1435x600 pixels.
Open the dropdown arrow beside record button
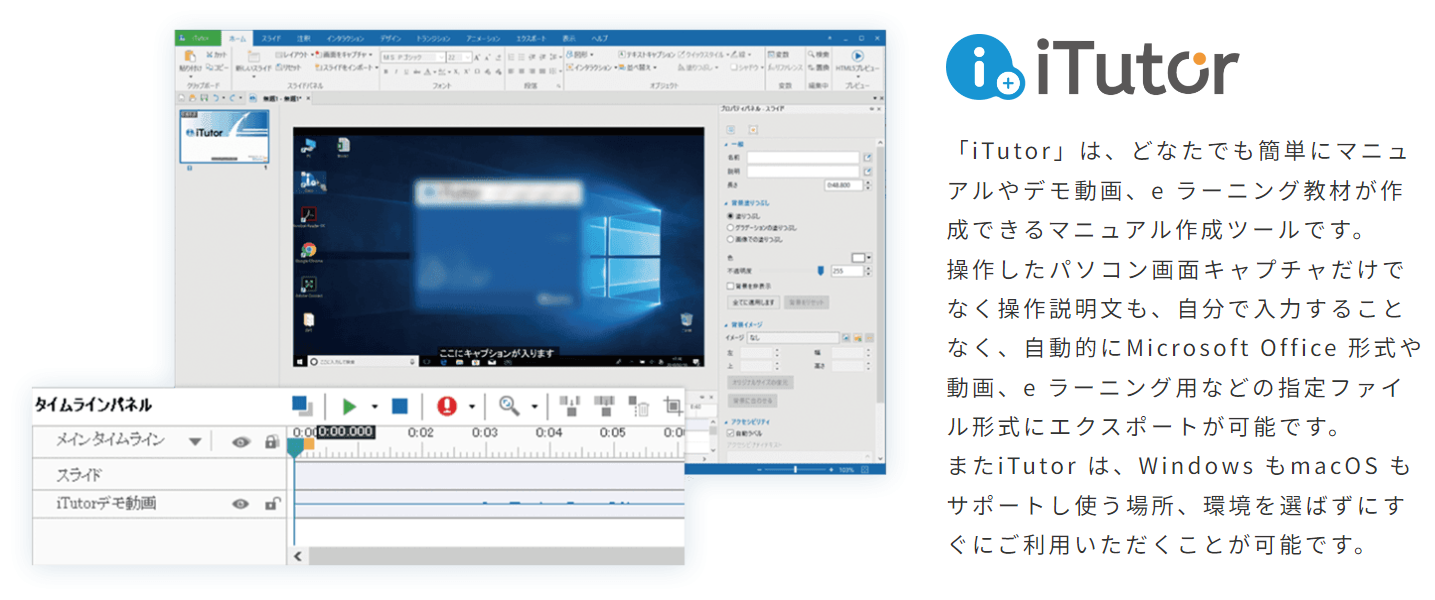pyautogui.click(x=471, y=407)
